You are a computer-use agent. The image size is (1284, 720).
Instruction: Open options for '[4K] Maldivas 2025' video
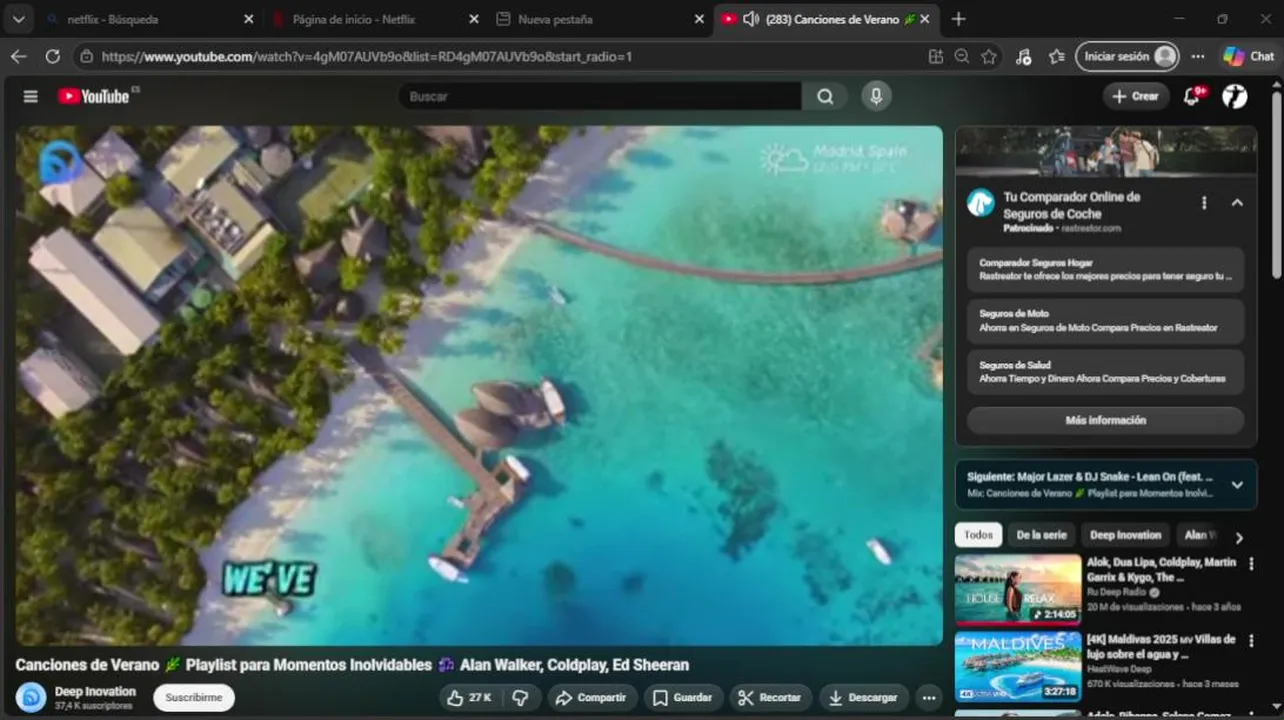click(1251, 641)
